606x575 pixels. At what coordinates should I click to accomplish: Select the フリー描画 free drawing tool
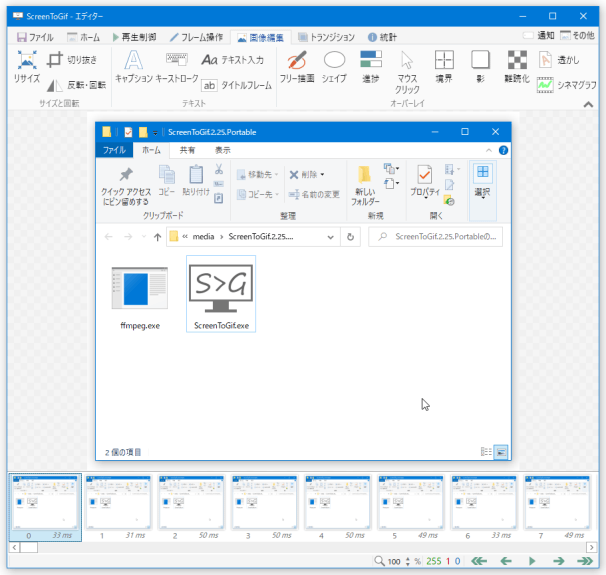click(x=296, y=66)
